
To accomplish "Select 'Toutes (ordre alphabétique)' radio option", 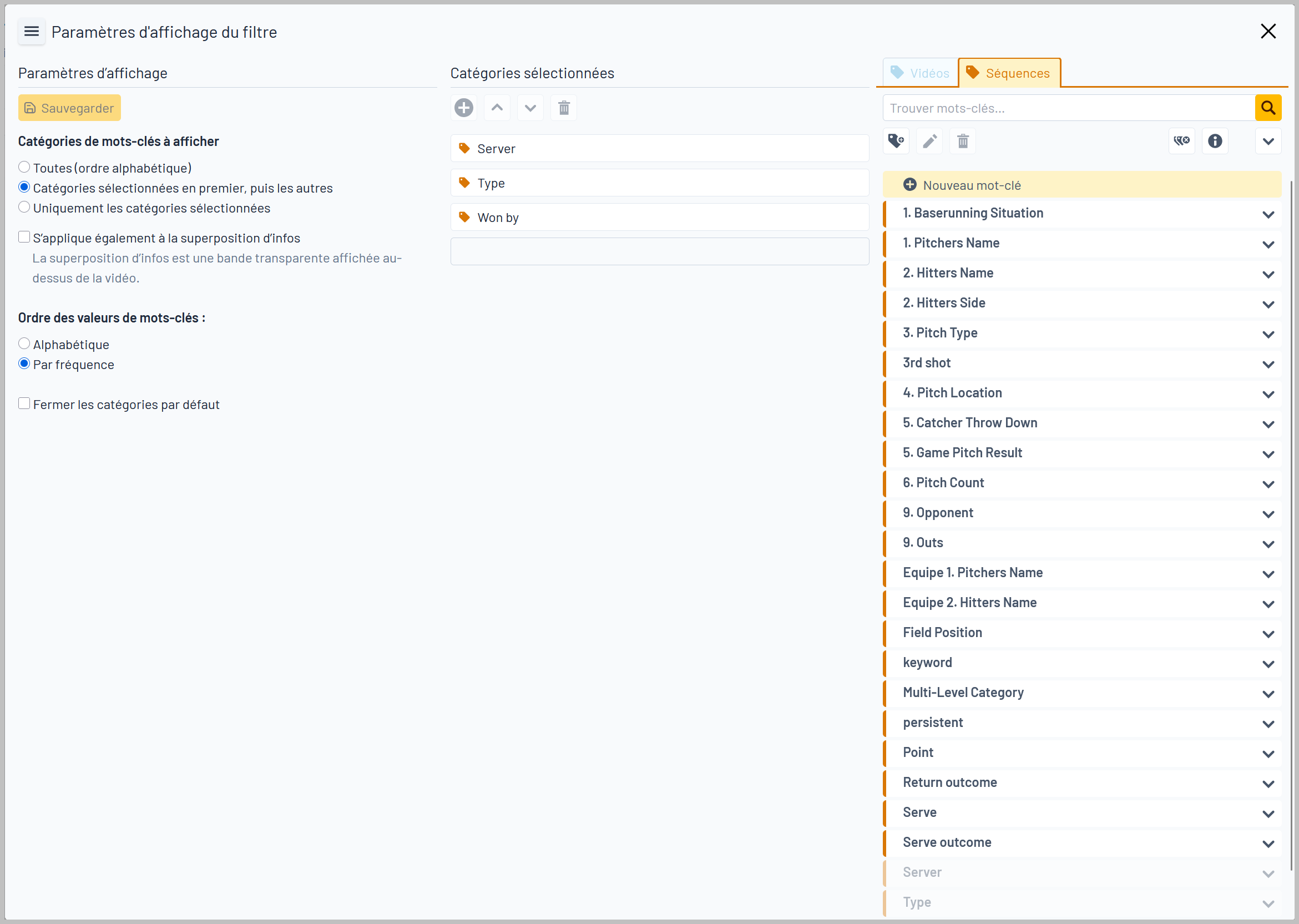I will 24,167.
